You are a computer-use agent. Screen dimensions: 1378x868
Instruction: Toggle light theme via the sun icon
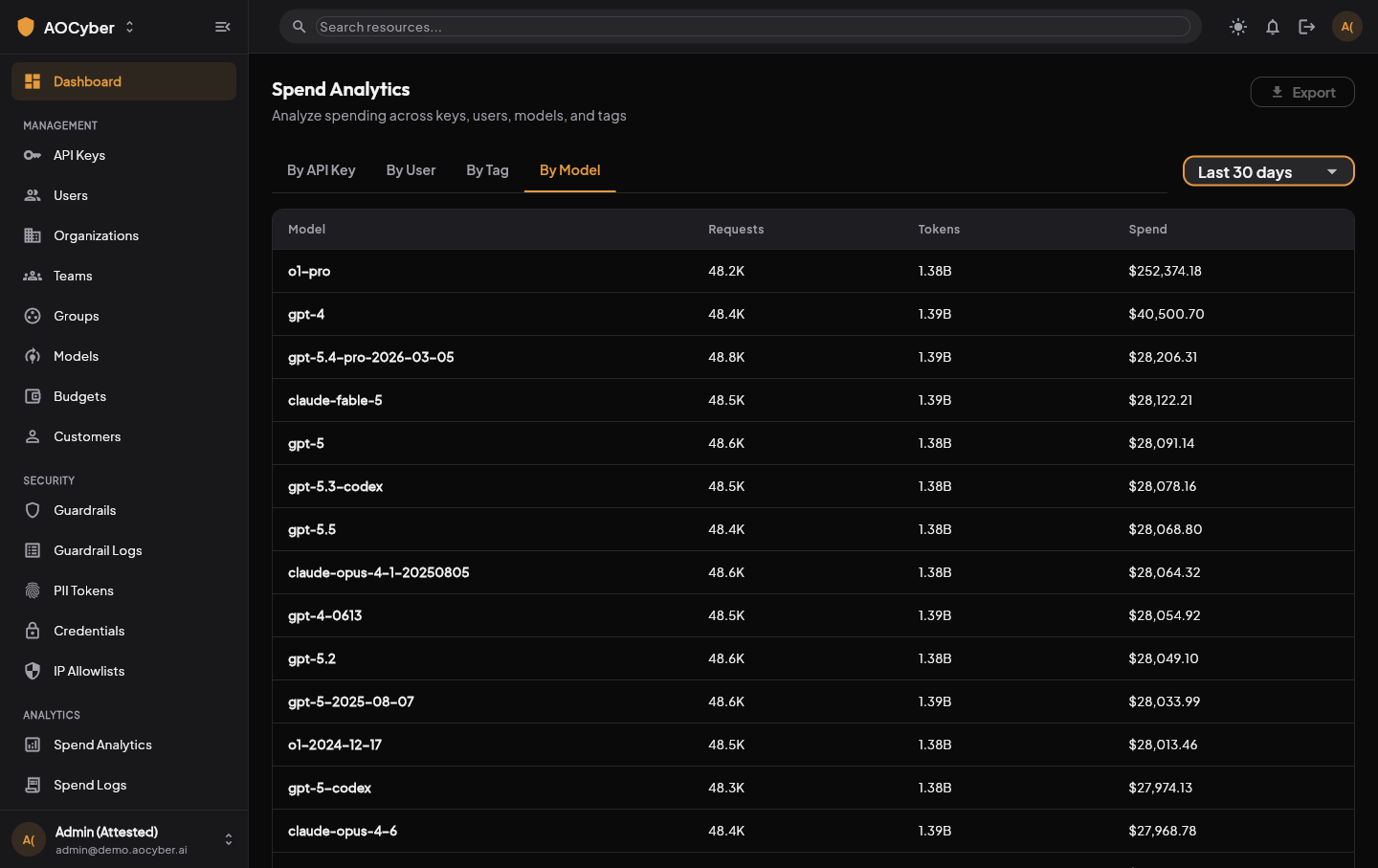pyautogui.click(x=1238, y=27)
